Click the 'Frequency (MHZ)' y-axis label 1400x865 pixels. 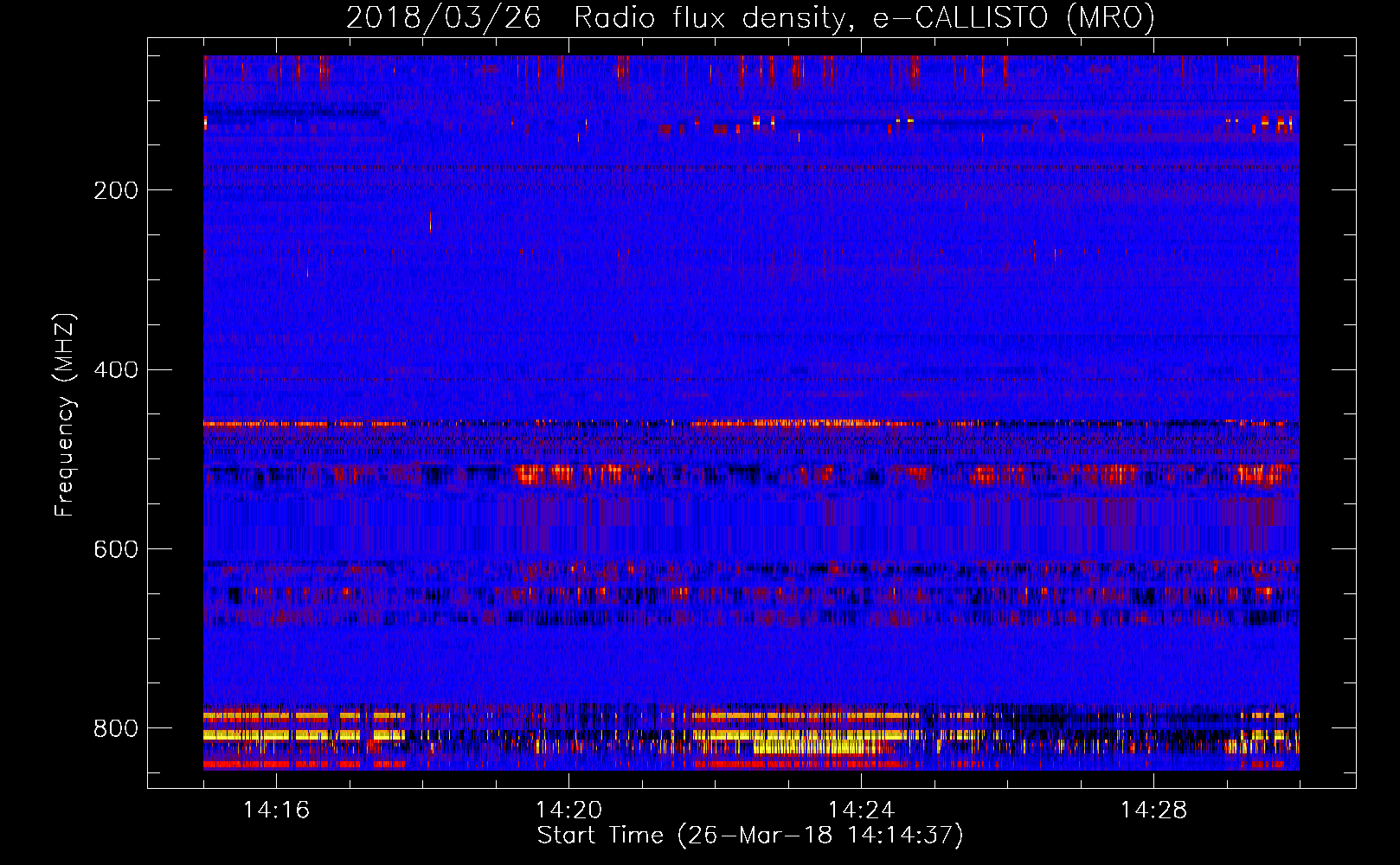point(65,414)
